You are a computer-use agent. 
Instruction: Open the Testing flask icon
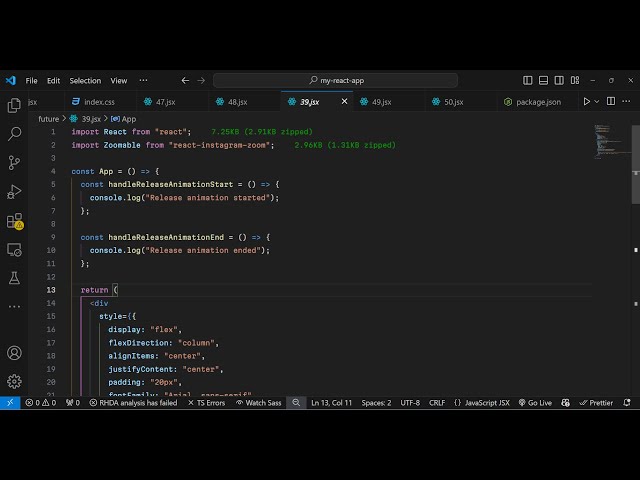click(x=14, y=277)
